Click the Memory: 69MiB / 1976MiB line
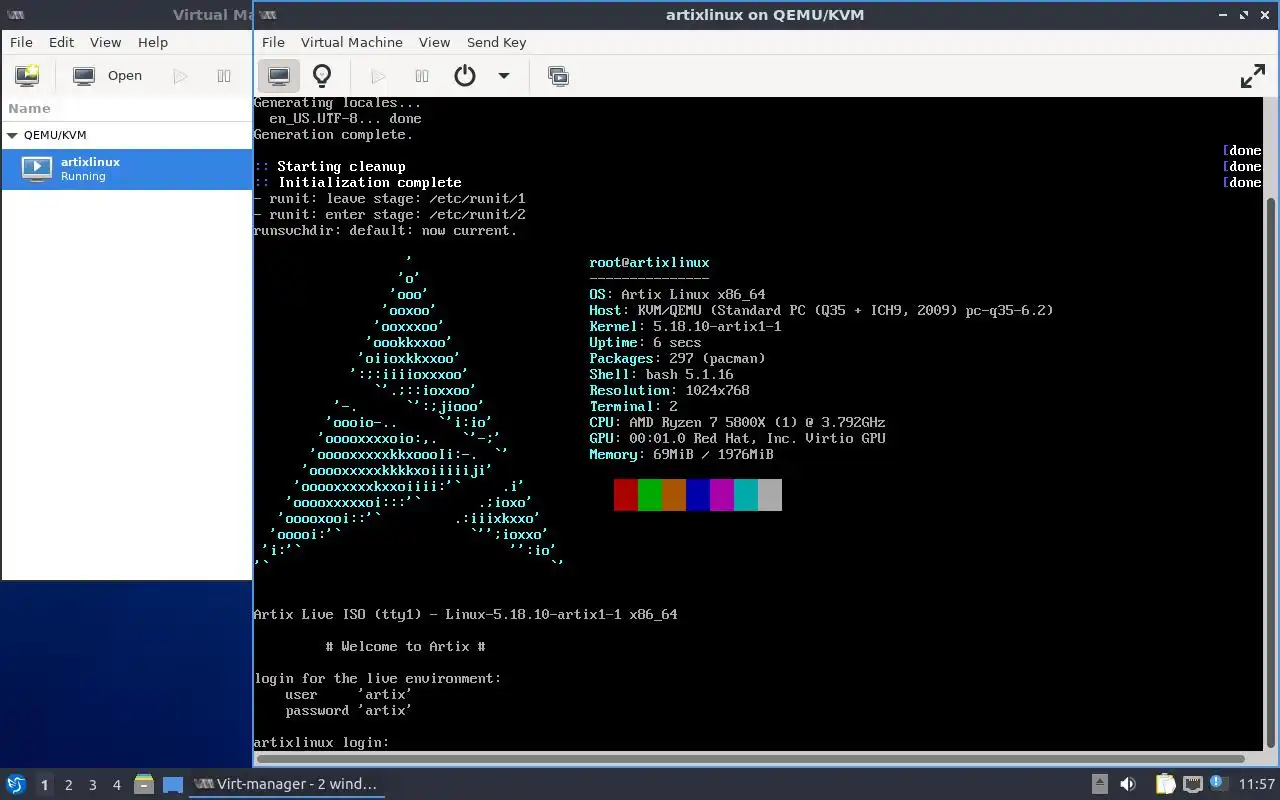 pos(681,454)
